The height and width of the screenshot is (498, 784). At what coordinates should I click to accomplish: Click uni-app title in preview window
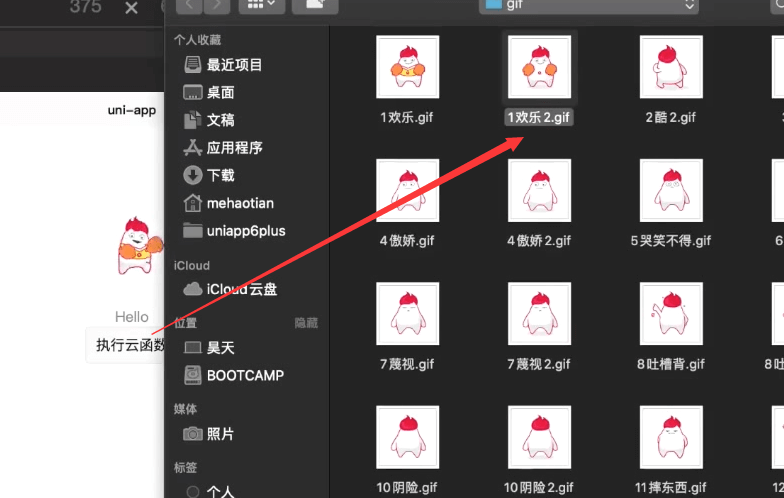[132, 110]
